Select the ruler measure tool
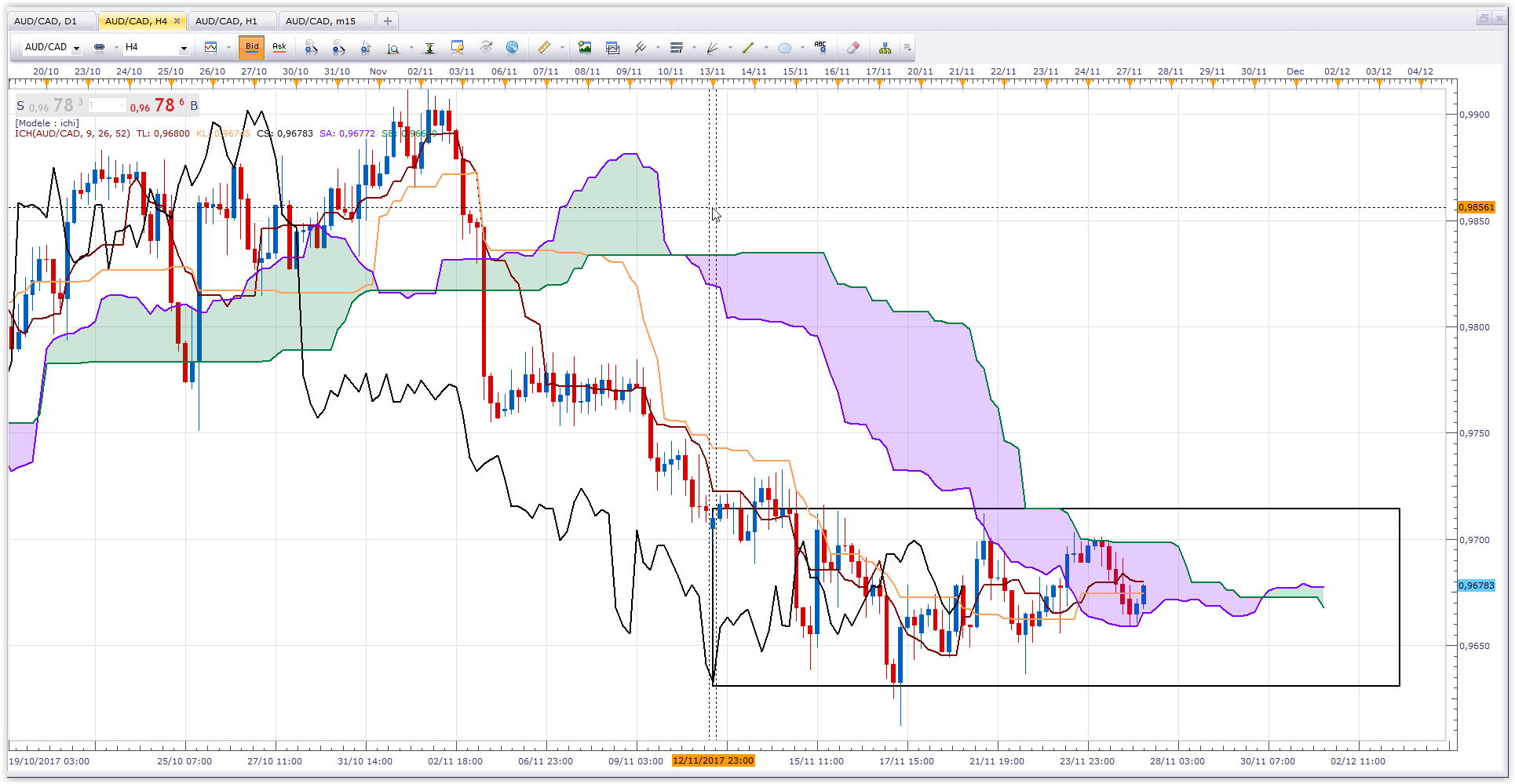This screenshot has height=784, width=1515. coord(544,47)
